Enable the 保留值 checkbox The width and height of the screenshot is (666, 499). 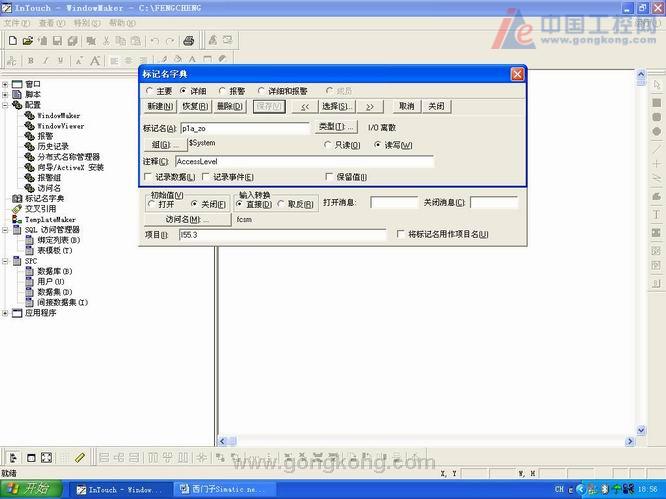coord(329,176)
